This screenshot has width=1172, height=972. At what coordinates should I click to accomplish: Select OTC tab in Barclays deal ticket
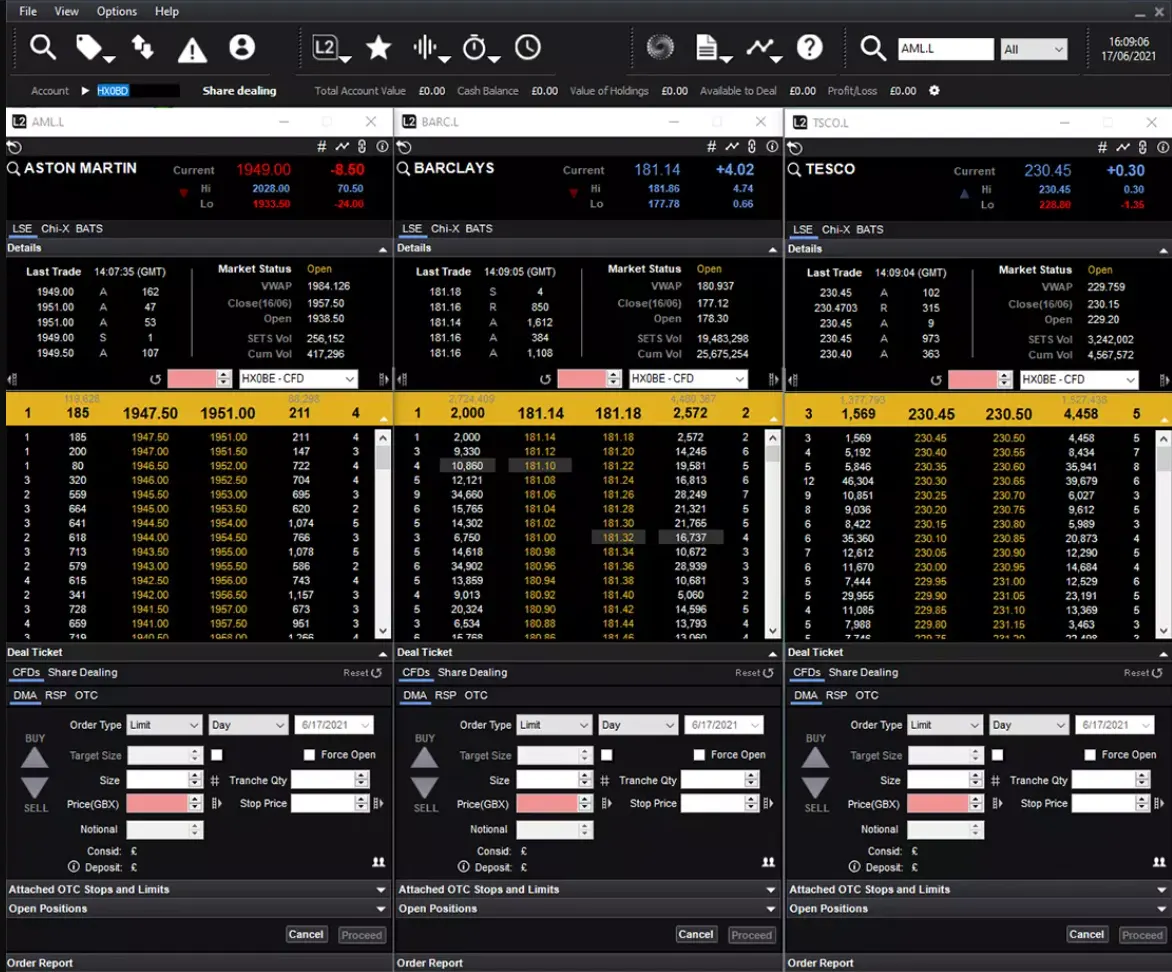pos(476,695)
